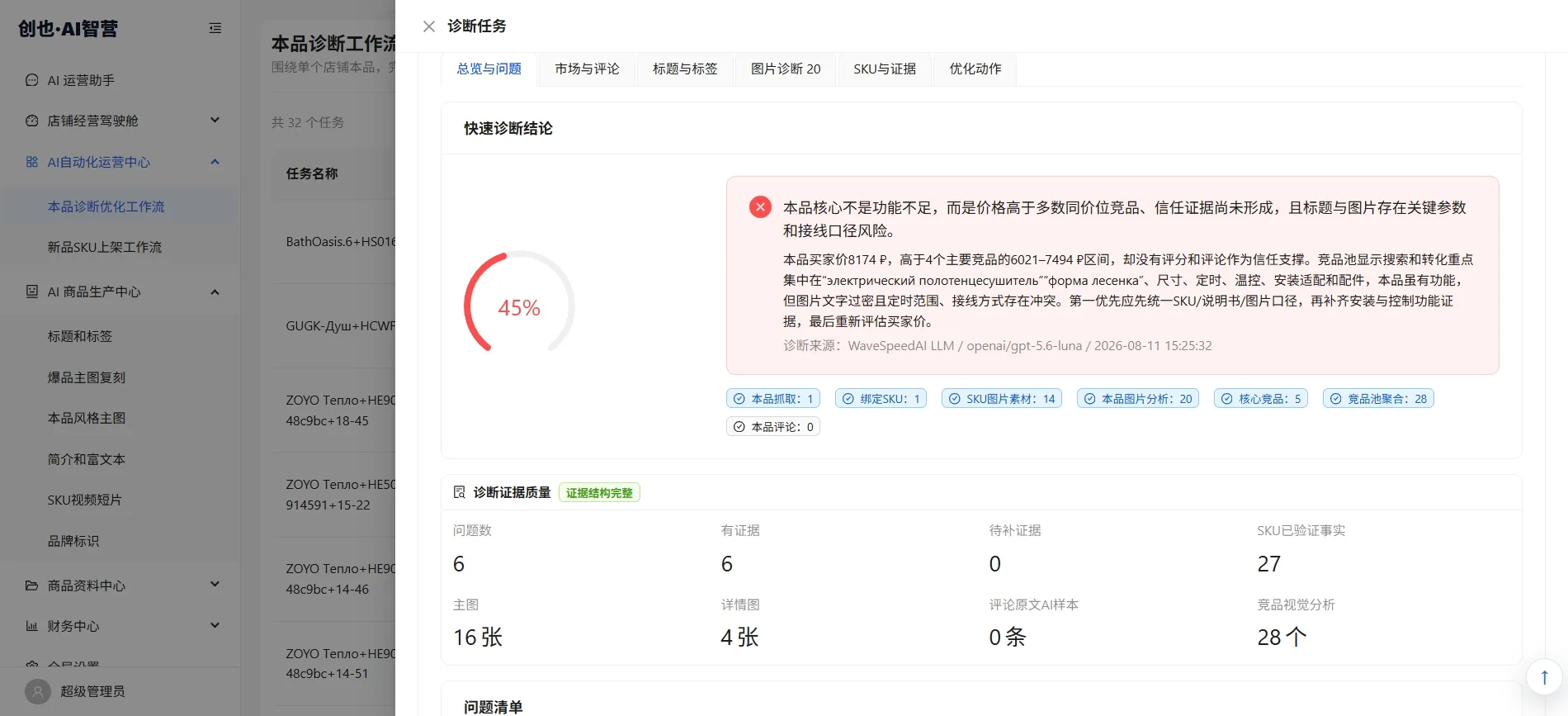
Task: Click the check icon on 本品抓取 tag
Action: pos(739,399)
